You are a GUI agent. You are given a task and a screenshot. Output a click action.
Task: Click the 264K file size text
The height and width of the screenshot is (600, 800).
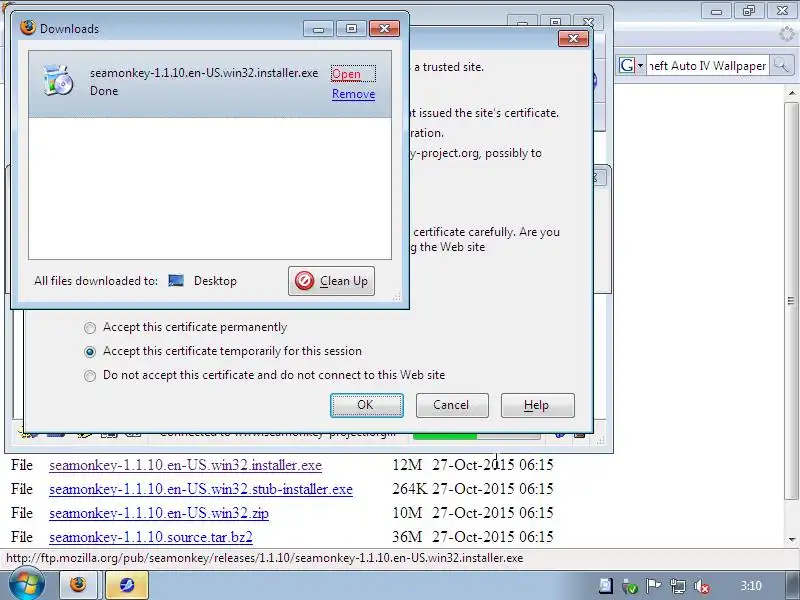(x=409, y=489)
